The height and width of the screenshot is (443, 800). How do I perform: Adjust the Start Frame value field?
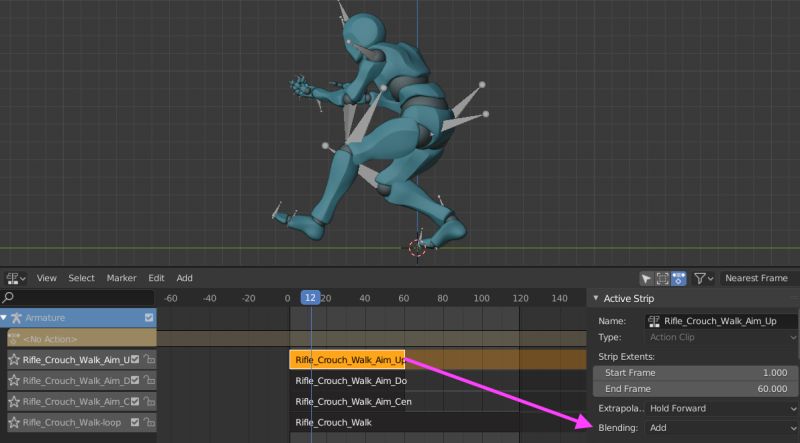695,373
